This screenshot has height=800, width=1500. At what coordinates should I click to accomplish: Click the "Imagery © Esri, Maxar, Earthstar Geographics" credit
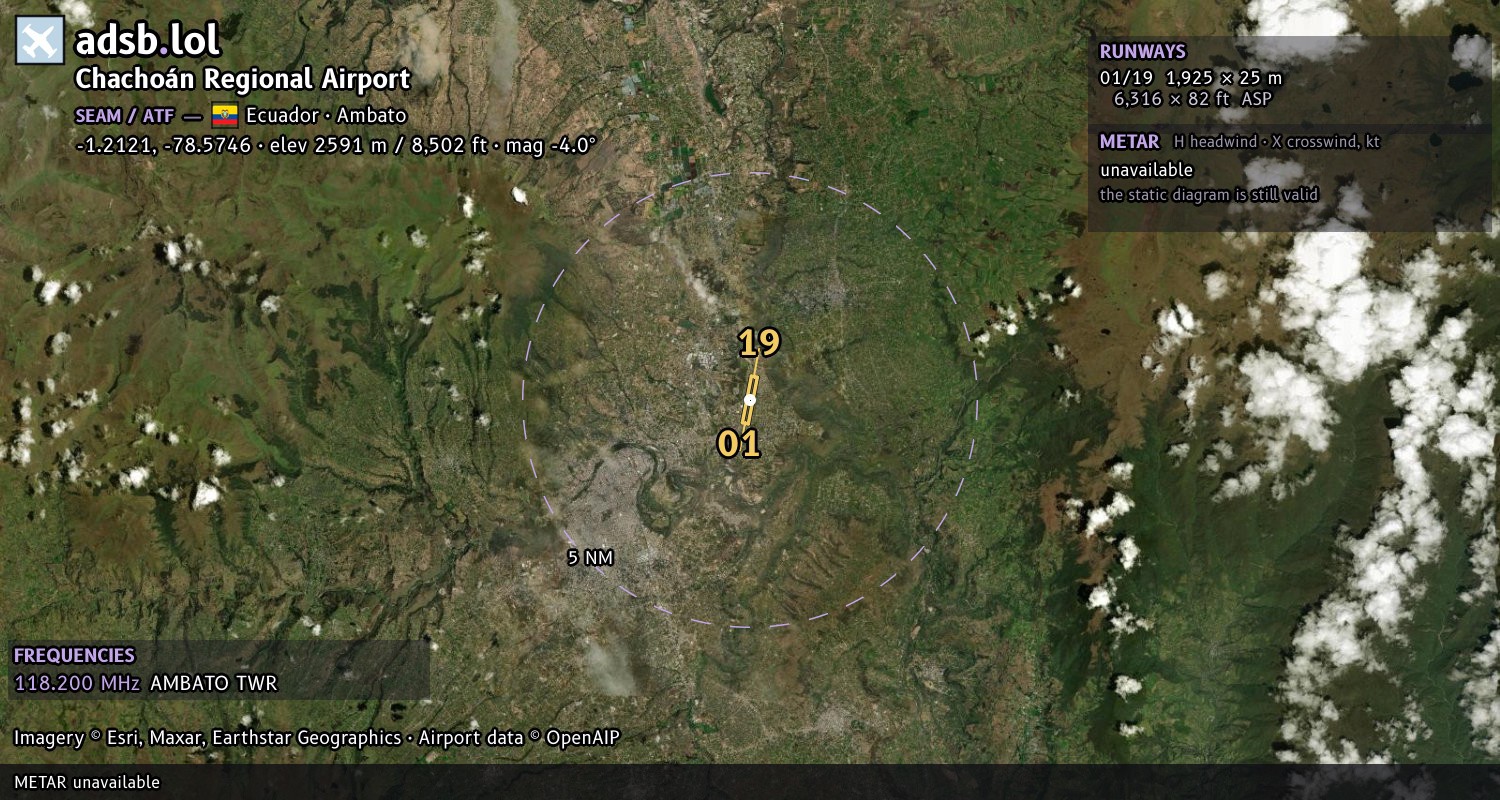pyautogui.click(x=207, y=738)
